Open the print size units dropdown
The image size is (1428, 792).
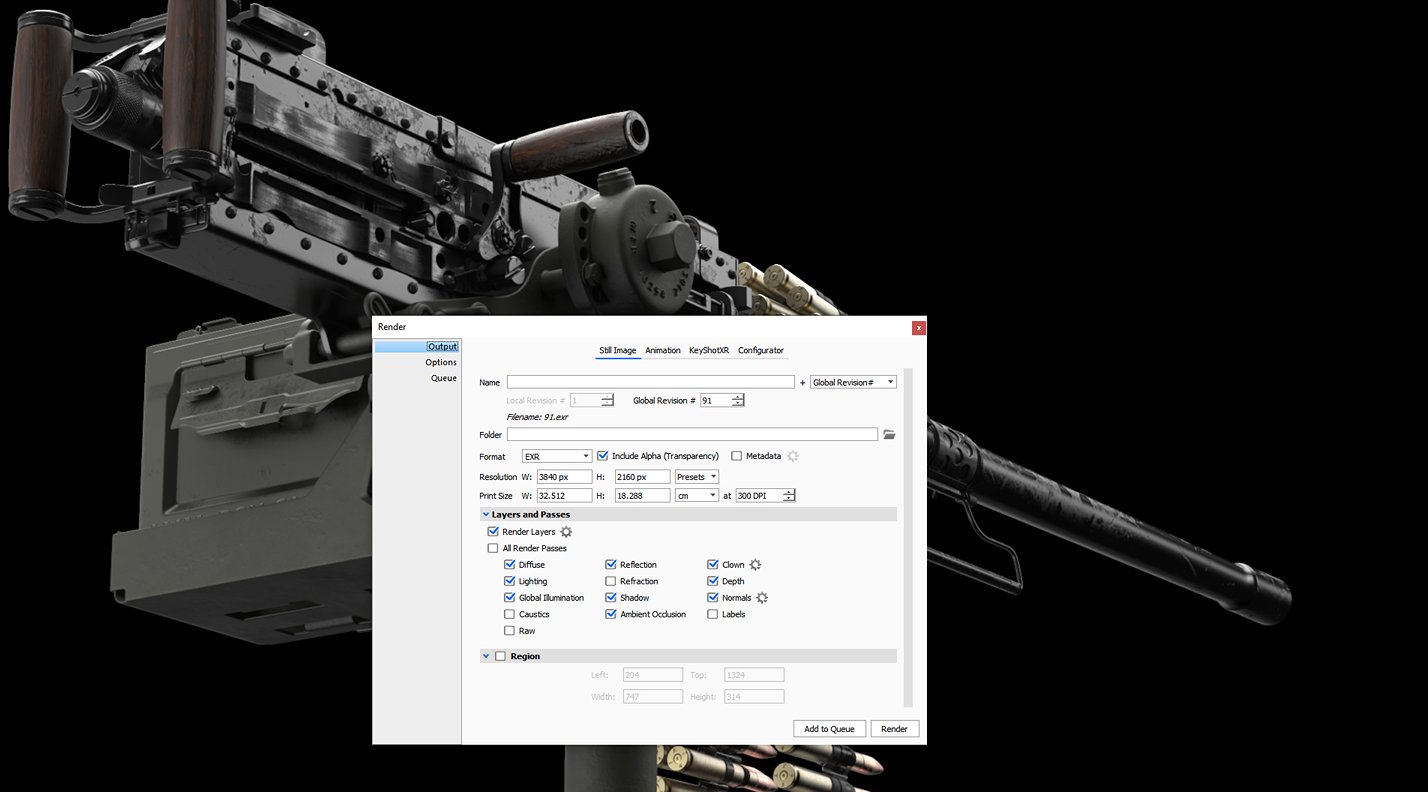point(697,495)
